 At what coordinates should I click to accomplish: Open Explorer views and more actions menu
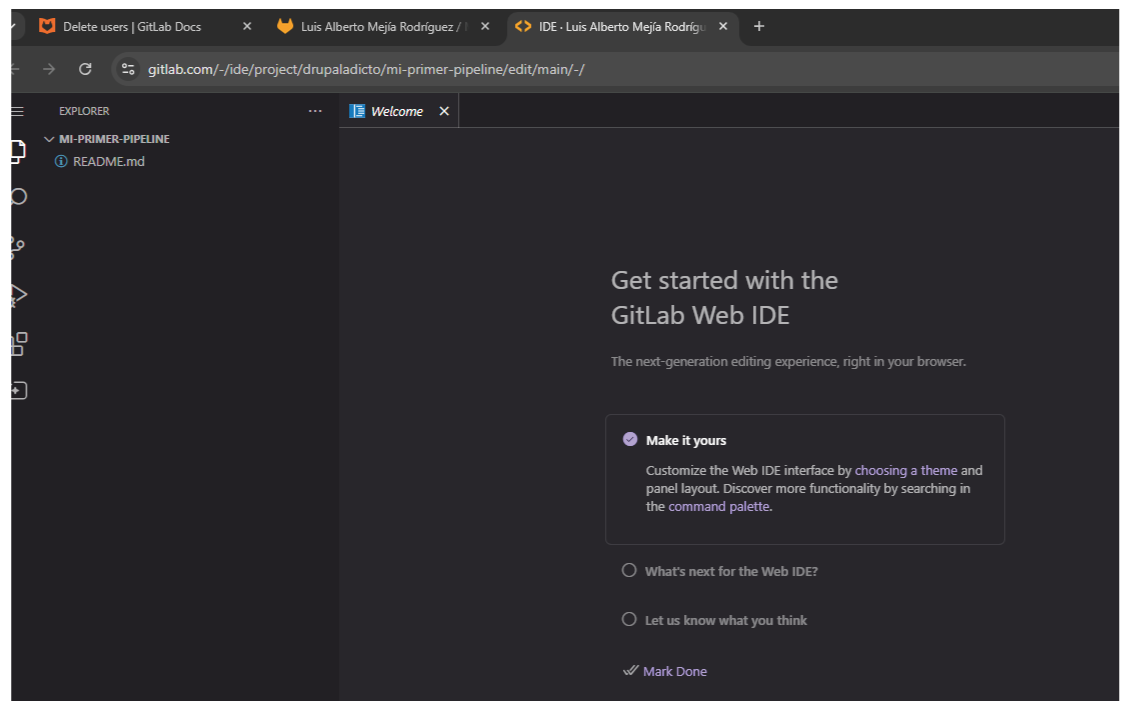coord(315,111)
